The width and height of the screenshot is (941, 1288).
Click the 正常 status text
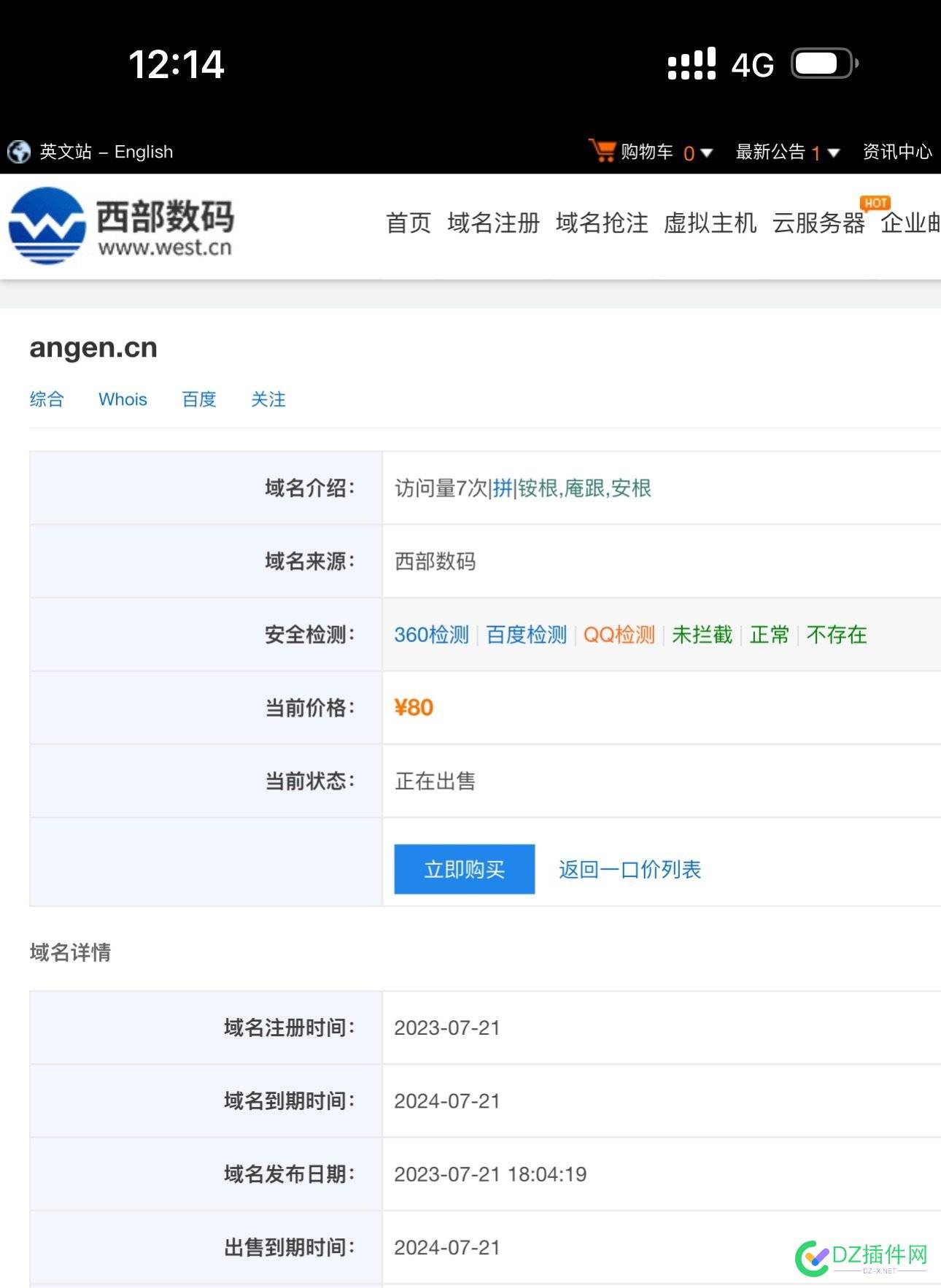tap(770, 635)
